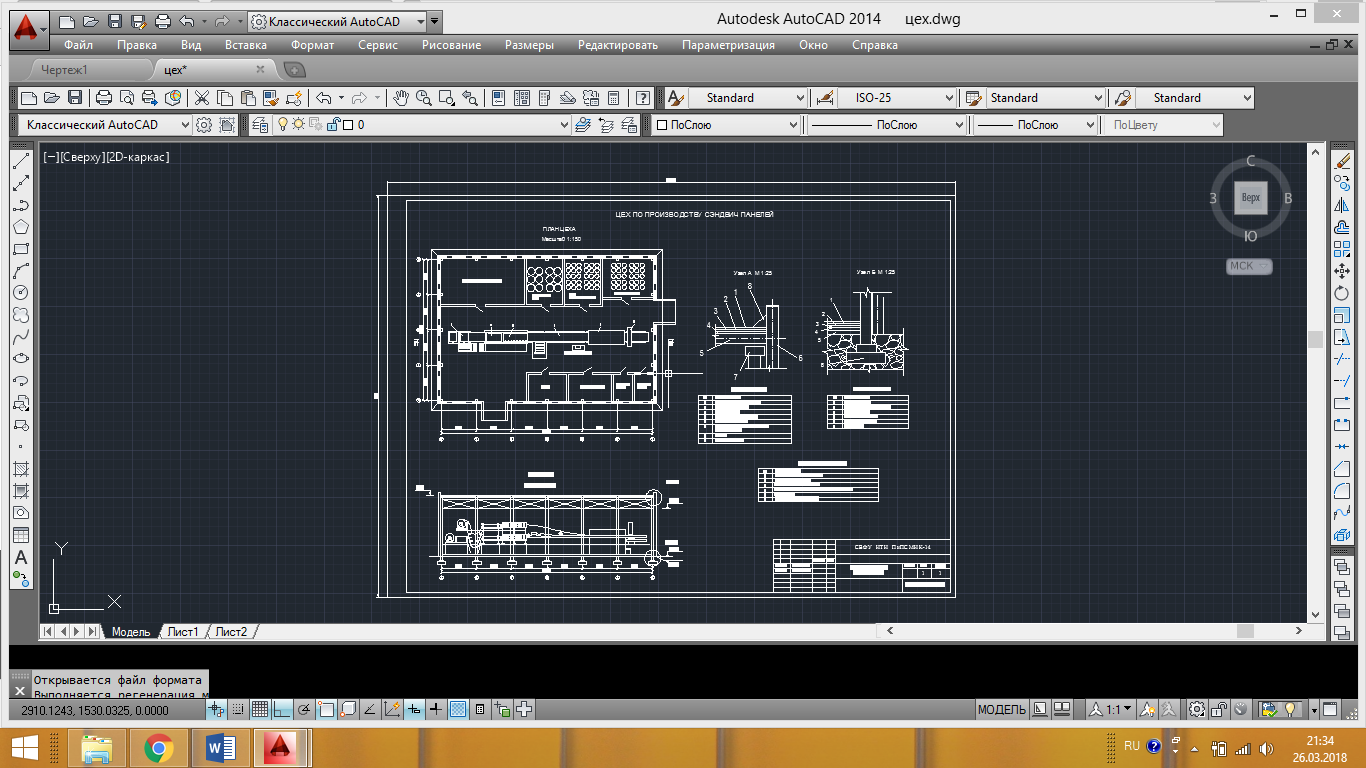Toggle Ortho Mode in status bar

[x=281, y=710]
